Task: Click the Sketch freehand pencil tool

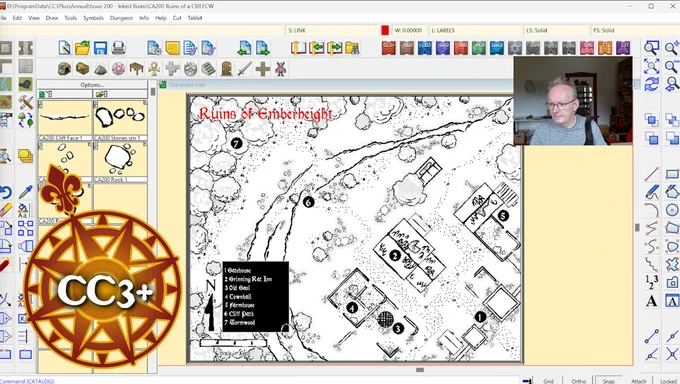Action: 651,192
